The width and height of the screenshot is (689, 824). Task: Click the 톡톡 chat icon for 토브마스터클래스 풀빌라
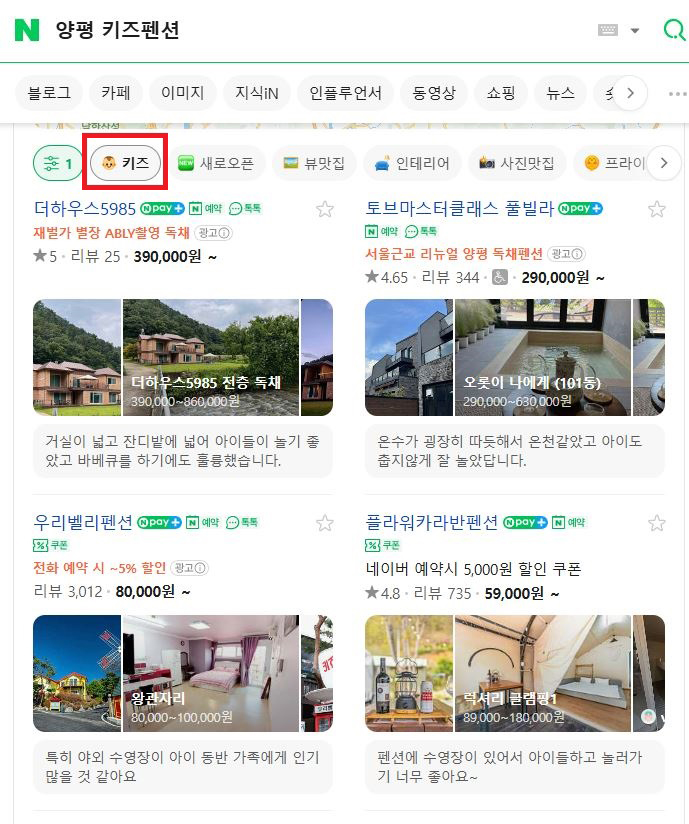tap(421, 231)
